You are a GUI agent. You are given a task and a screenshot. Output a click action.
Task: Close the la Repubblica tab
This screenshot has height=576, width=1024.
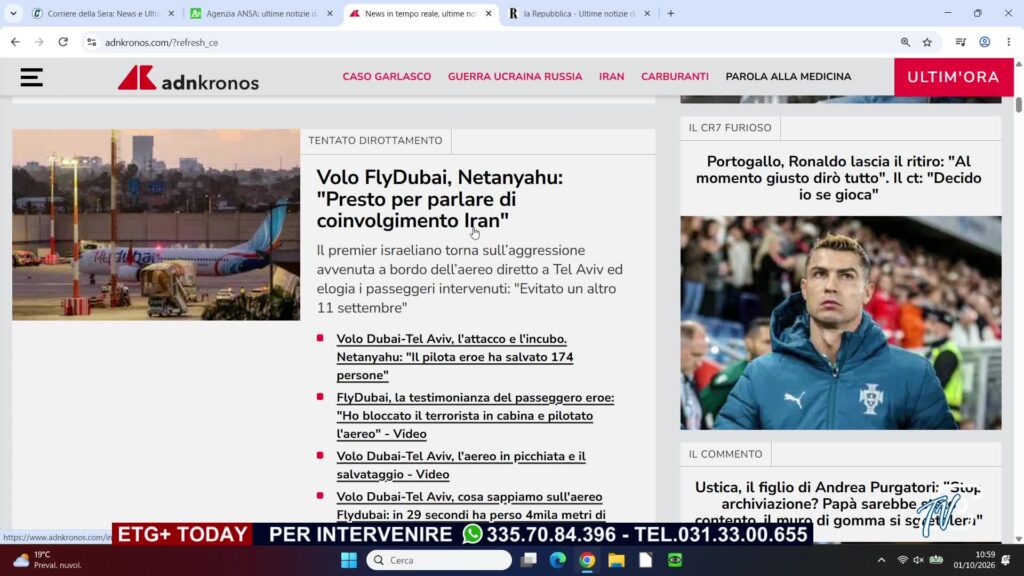(647, 13)
